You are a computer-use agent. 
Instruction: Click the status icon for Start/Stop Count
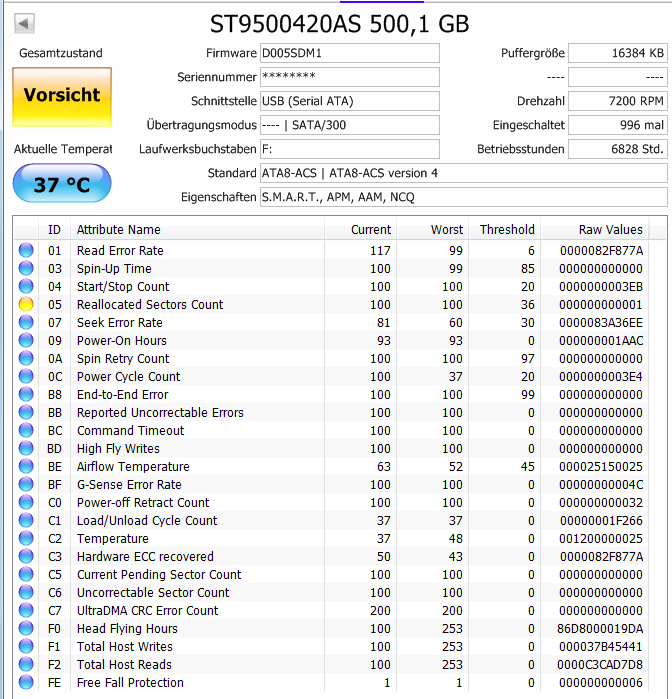click(x=26, y=286)
